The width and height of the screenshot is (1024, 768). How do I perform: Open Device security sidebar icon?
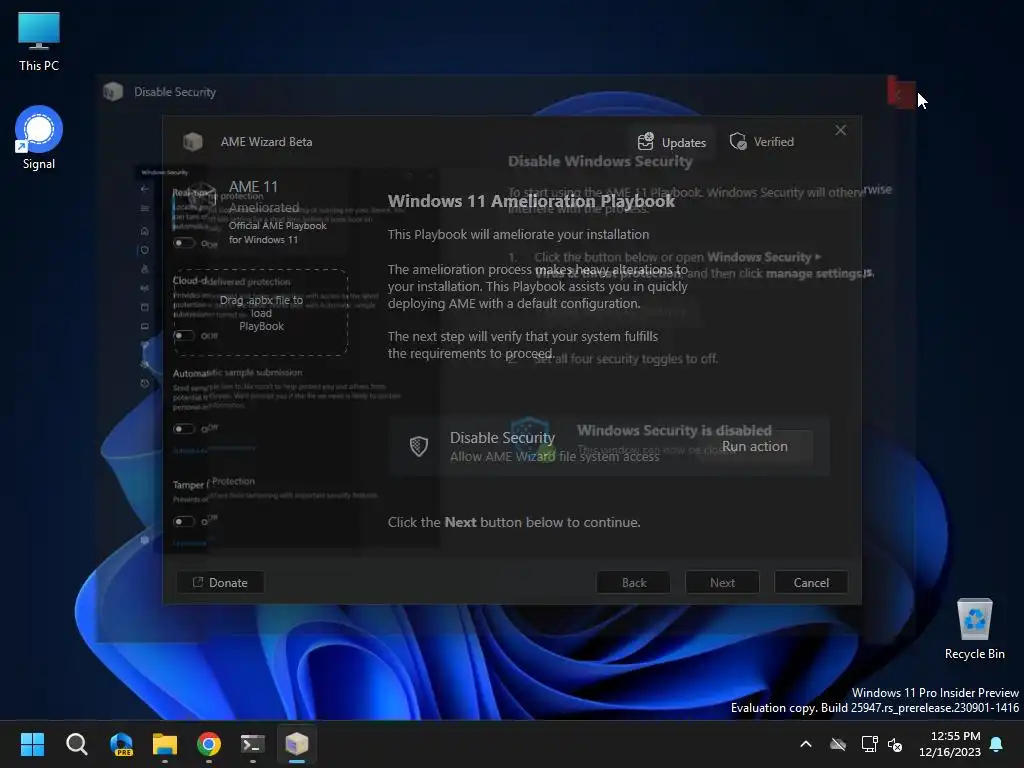point(144,326)
